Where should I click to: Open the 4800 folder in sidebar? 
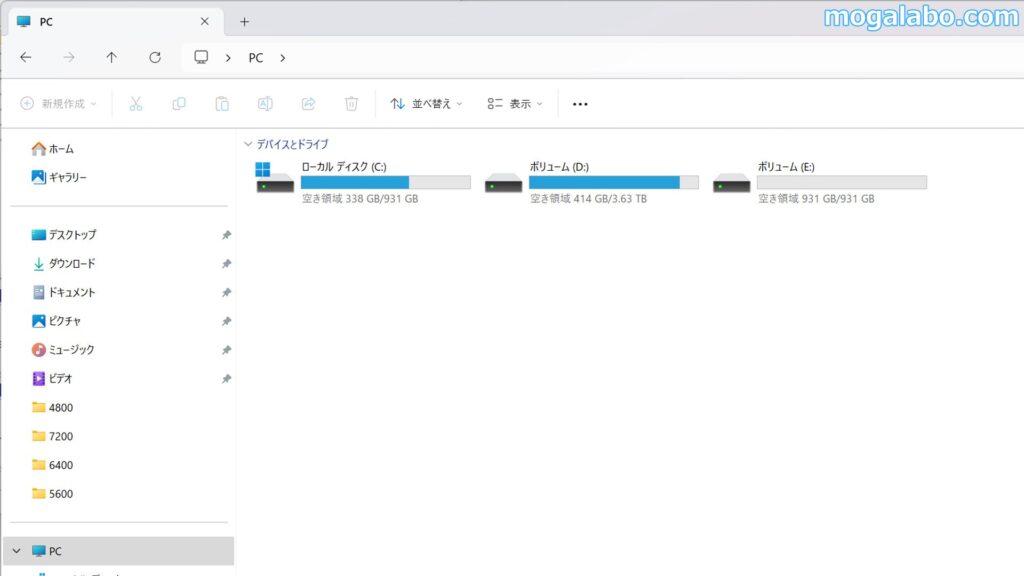pos(60,407)
